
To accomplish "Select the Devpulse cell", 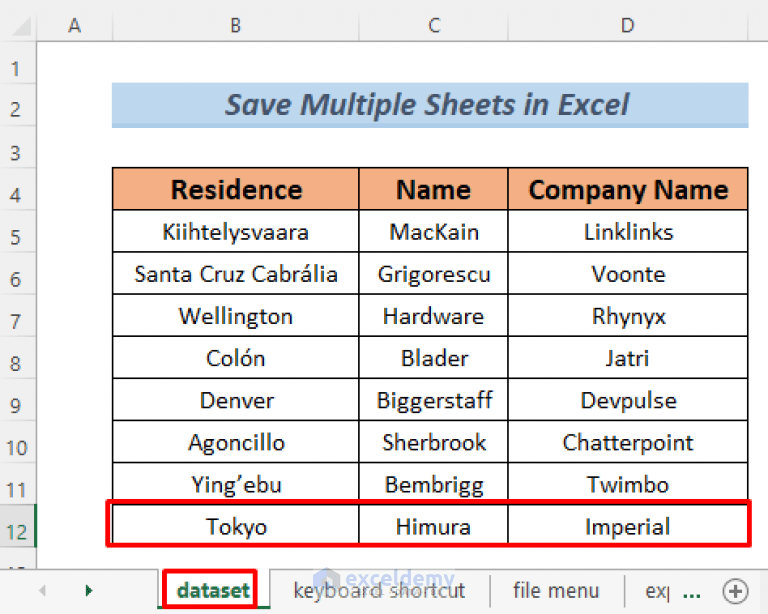I will coord(628,400).
